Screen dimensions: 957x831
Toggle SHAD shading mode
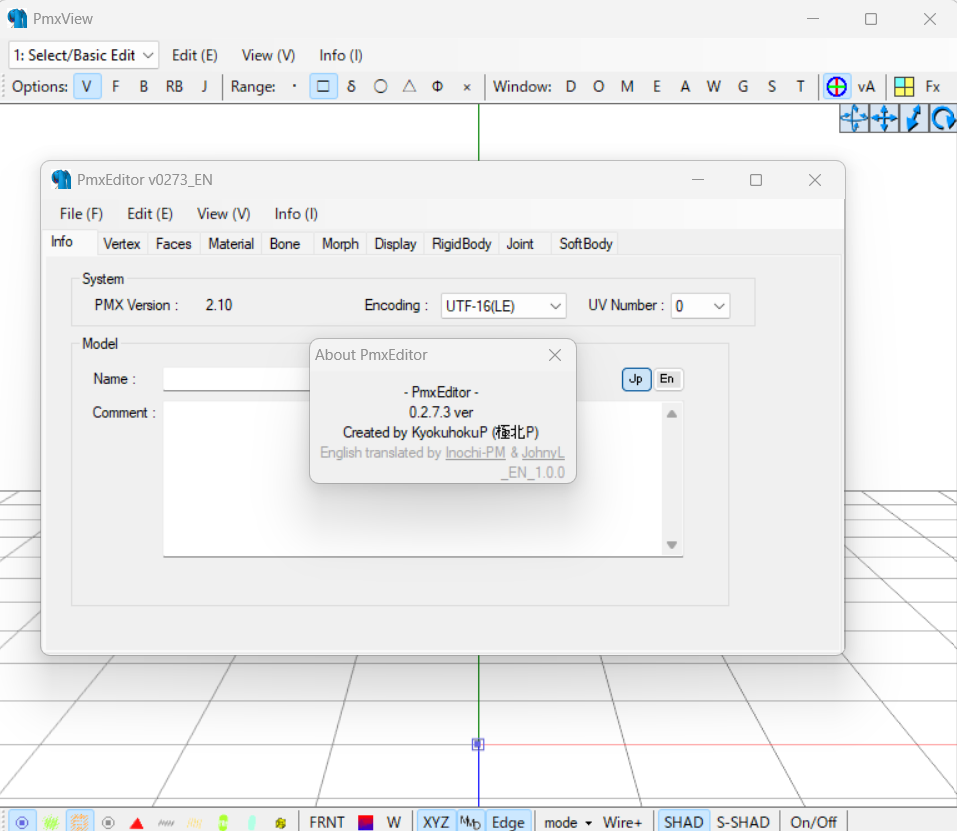(684, 822)
